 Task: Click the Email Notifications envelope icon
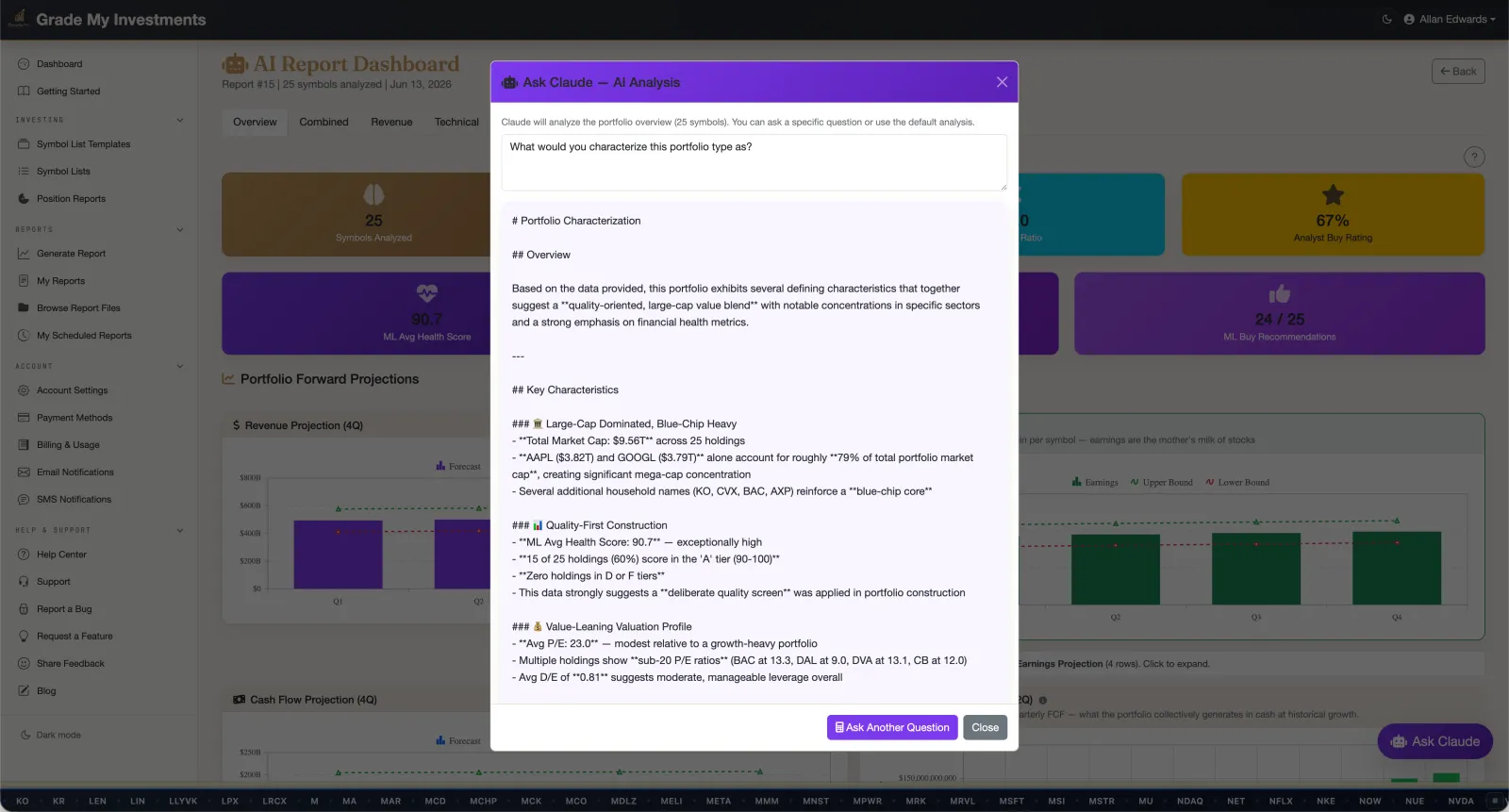24,472
